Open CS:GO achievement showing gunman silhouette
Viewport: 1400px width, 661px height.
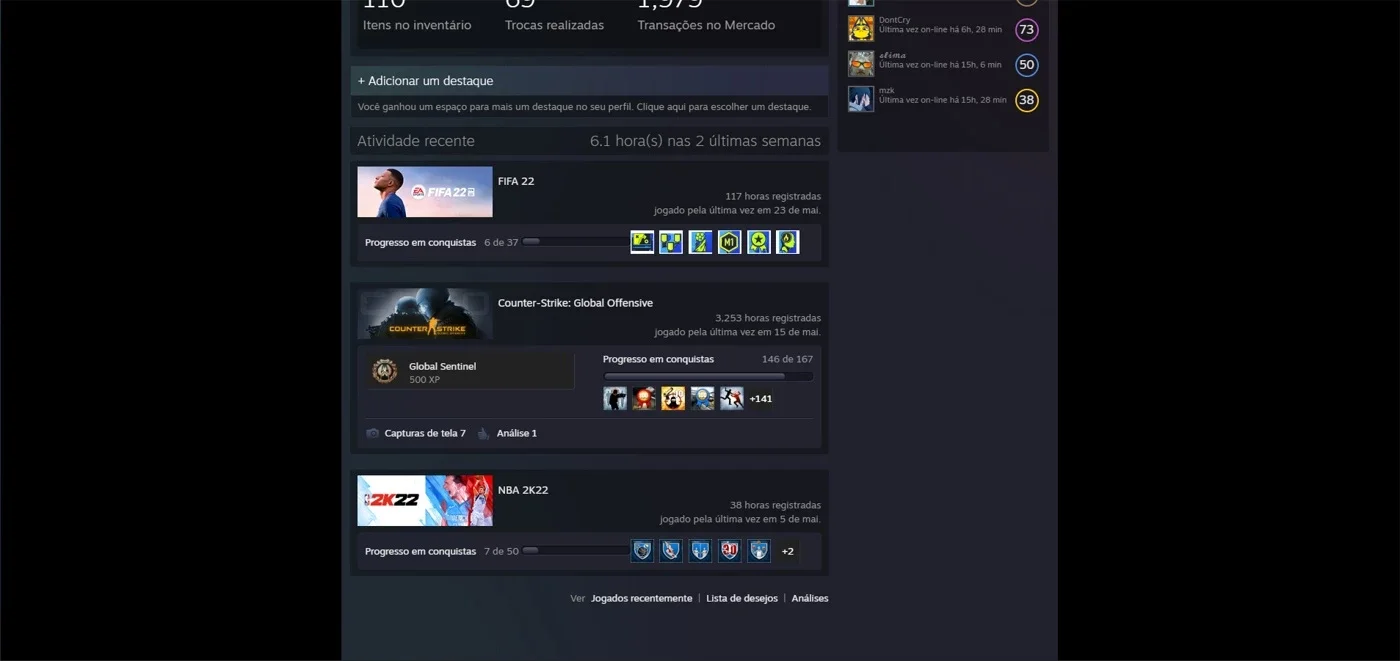point(615,398)
